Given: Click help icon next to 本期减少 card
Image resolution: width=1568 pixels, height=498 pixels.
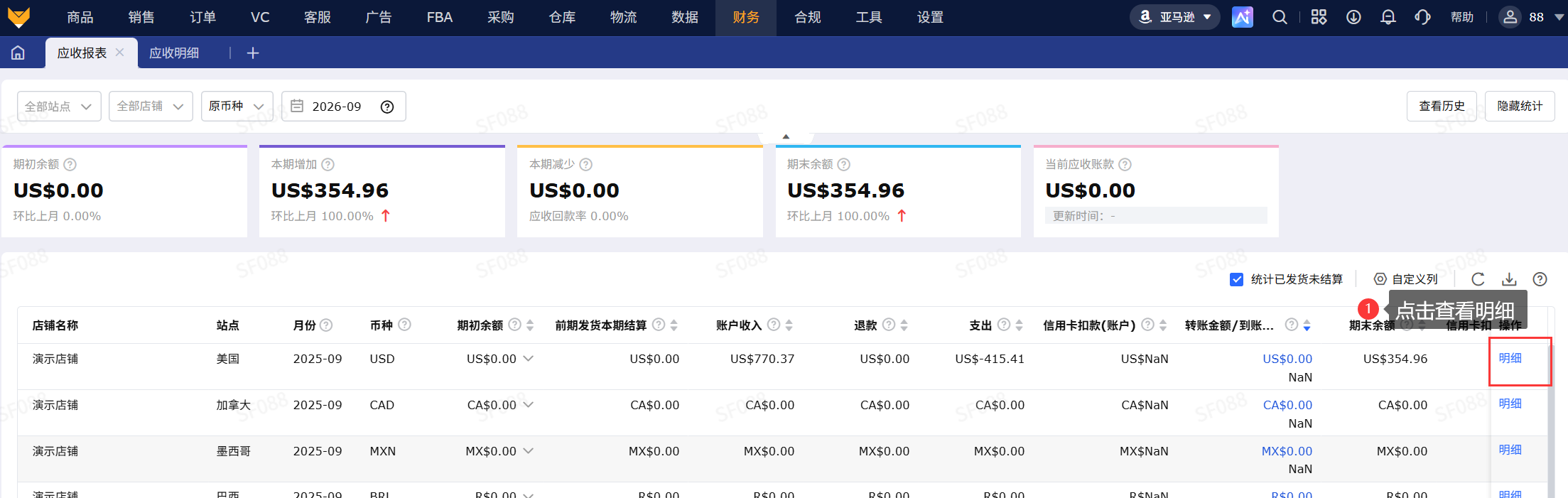Looking at the screenshot, I should pyautogui.click(x=585, y=164).
